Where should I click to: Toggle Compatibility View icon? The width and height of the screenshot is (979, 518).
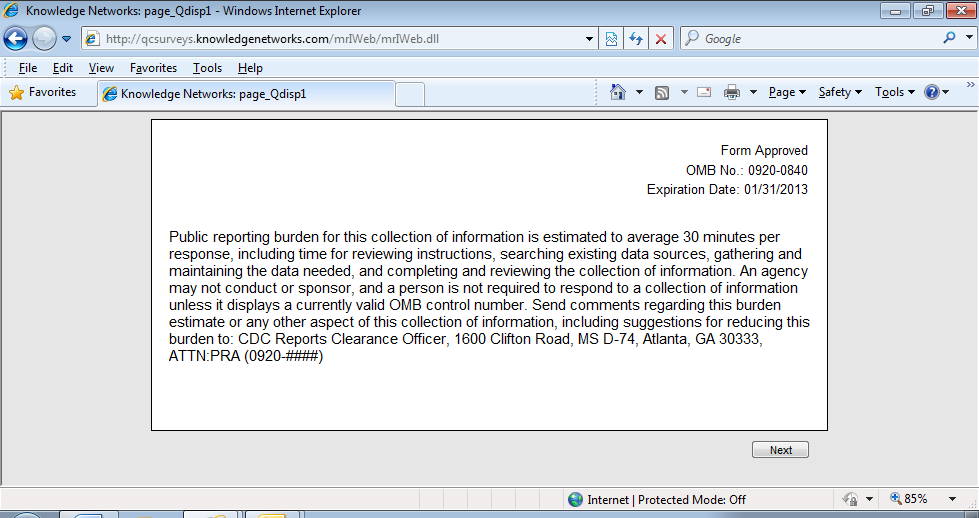tap(611, 39)
